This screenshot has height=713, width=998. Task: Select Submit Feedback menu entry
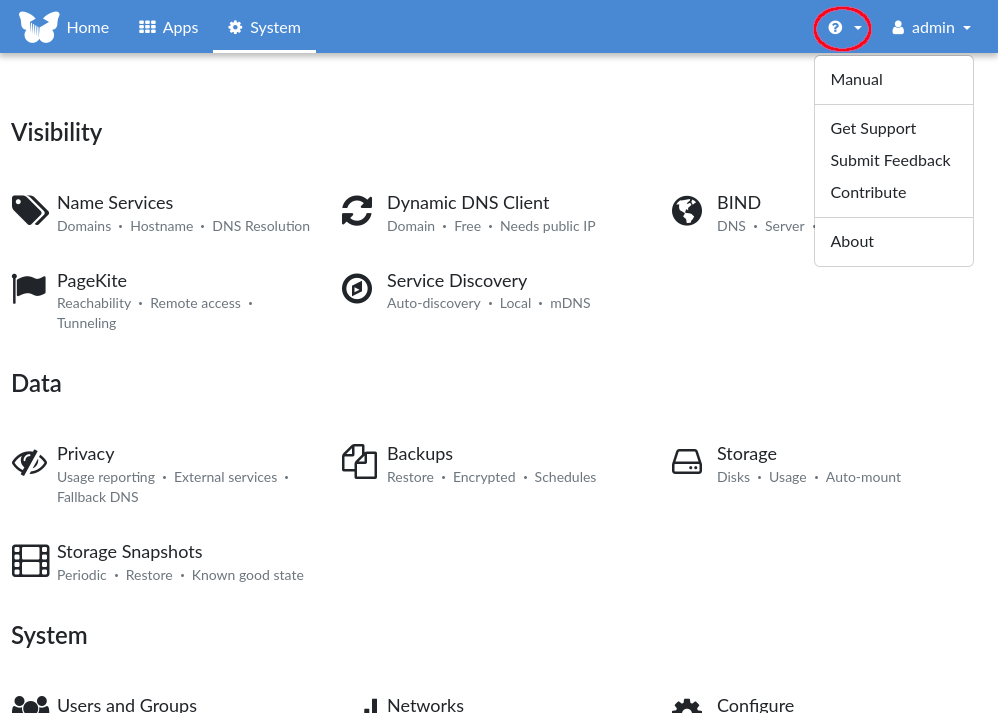pyautogui.click(x=890, y=161)
